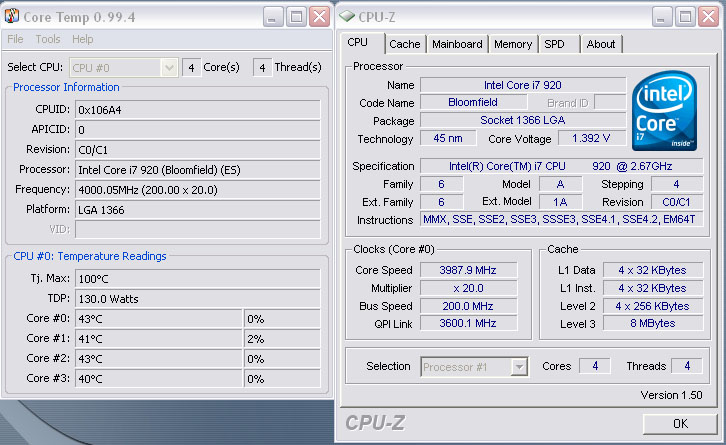Click the Intel Core i7 inside logo
The image size is (726, 445).
coord(664,111)
